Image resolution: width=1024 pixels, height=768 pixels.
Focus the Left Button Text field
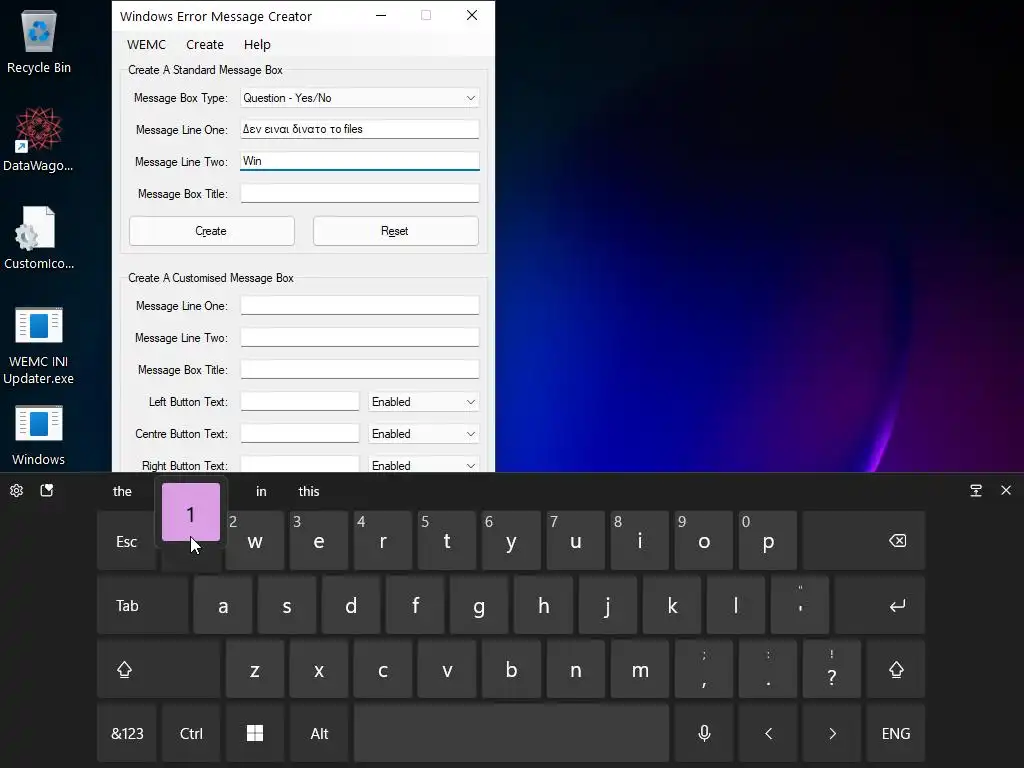point(300,402)
